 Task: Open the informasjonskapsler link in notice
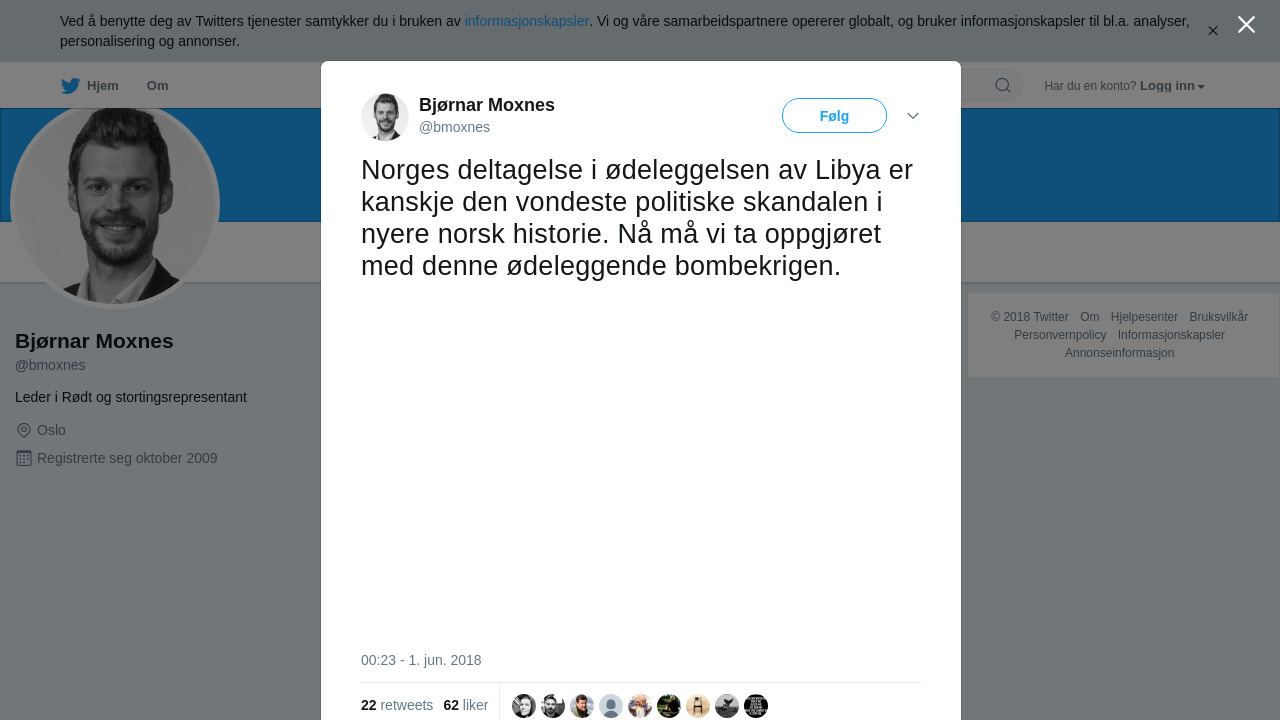point(527,21)
